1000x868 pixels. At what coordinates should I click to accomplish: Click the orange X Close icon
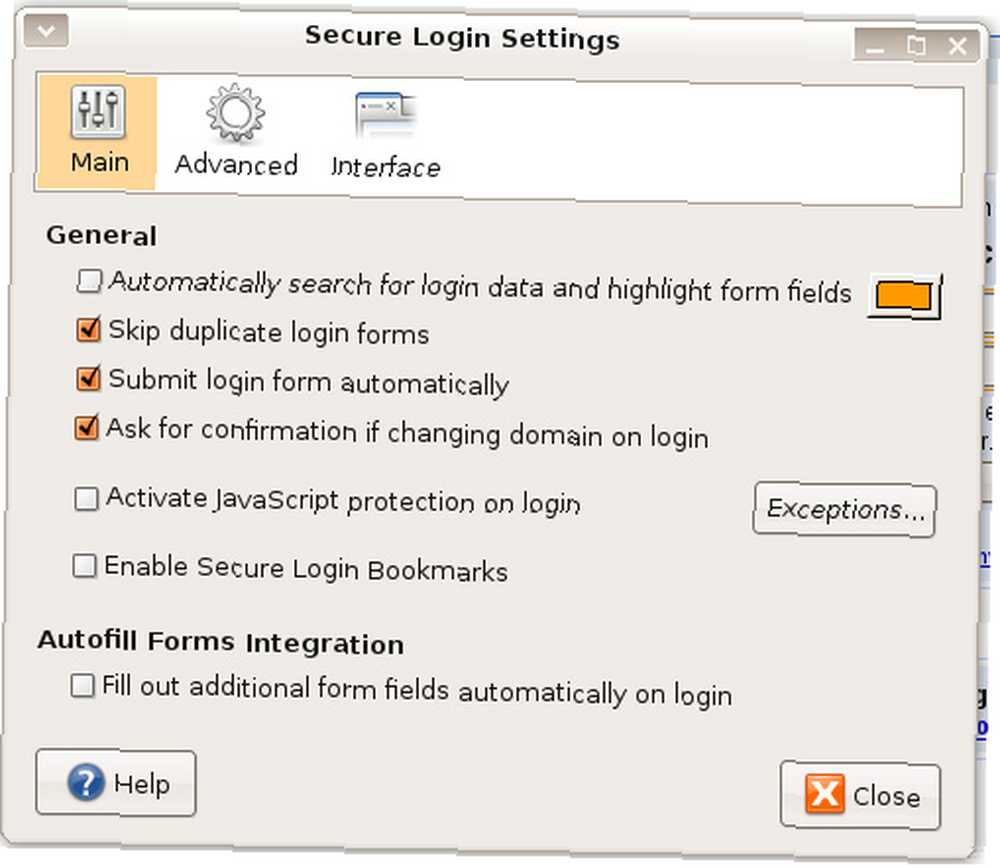click(825, 794)
